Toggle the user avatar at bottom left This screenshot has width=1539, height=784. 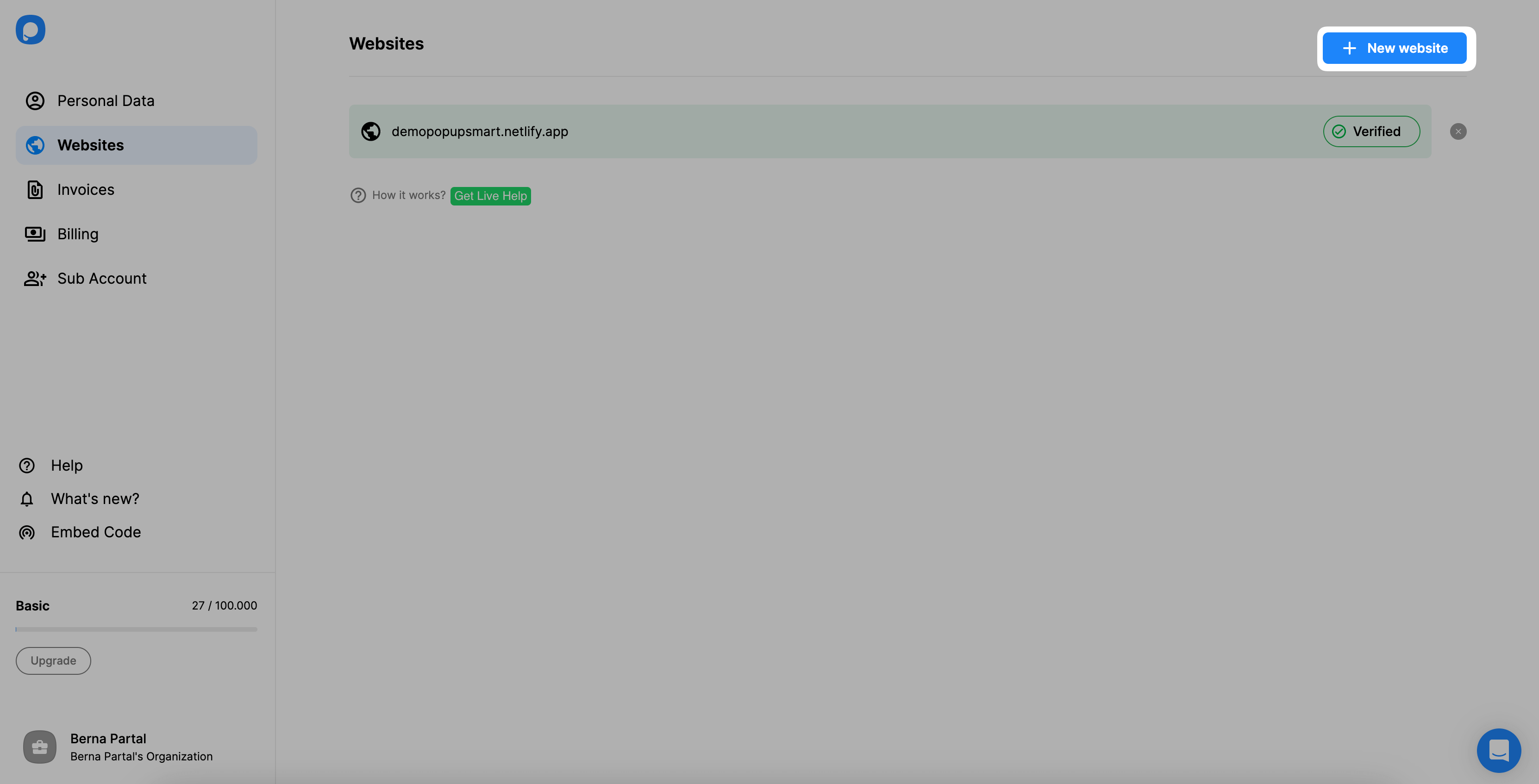[x=40, y=746]
